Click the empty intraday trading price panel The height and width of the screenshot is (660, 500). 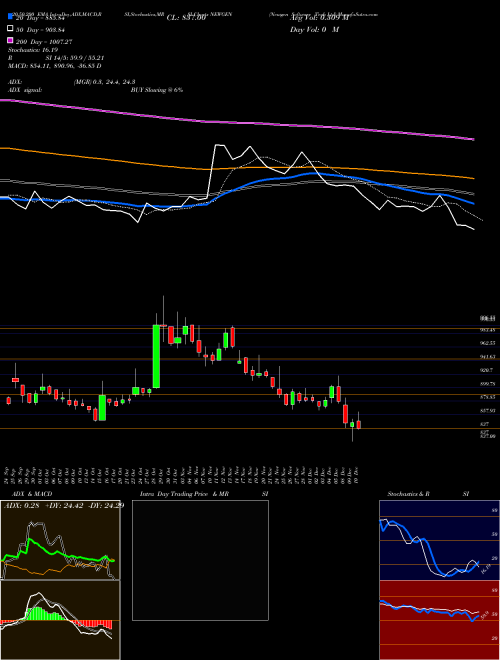[x=200, y=560]
